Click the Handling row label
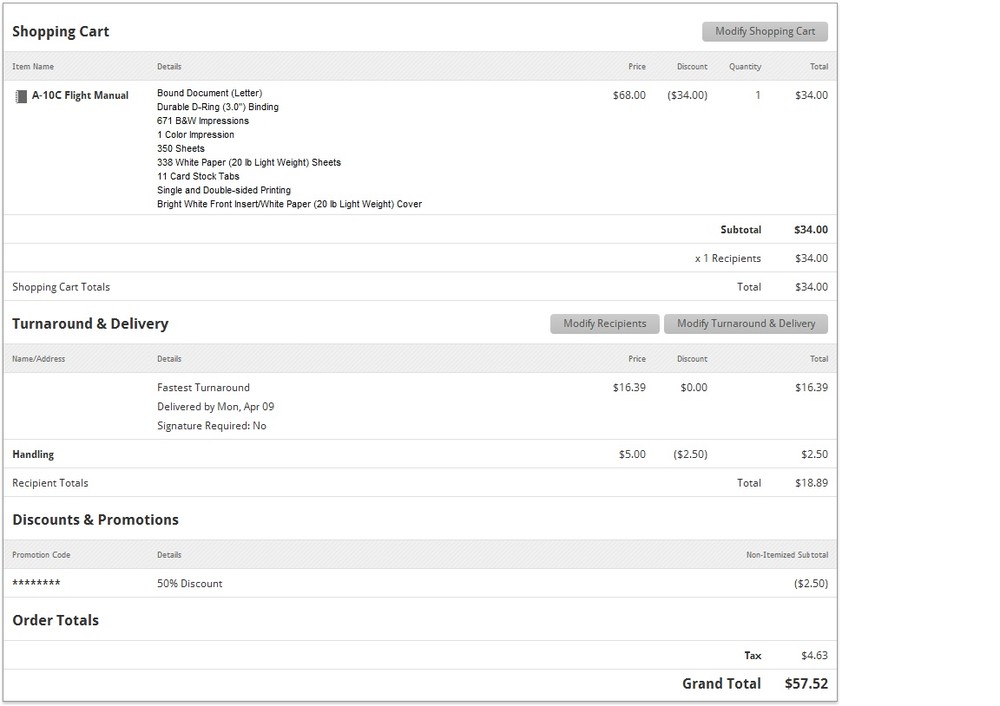Image resolution: width=1000 pixels, height=706 pixels. (x=33, y=455)
